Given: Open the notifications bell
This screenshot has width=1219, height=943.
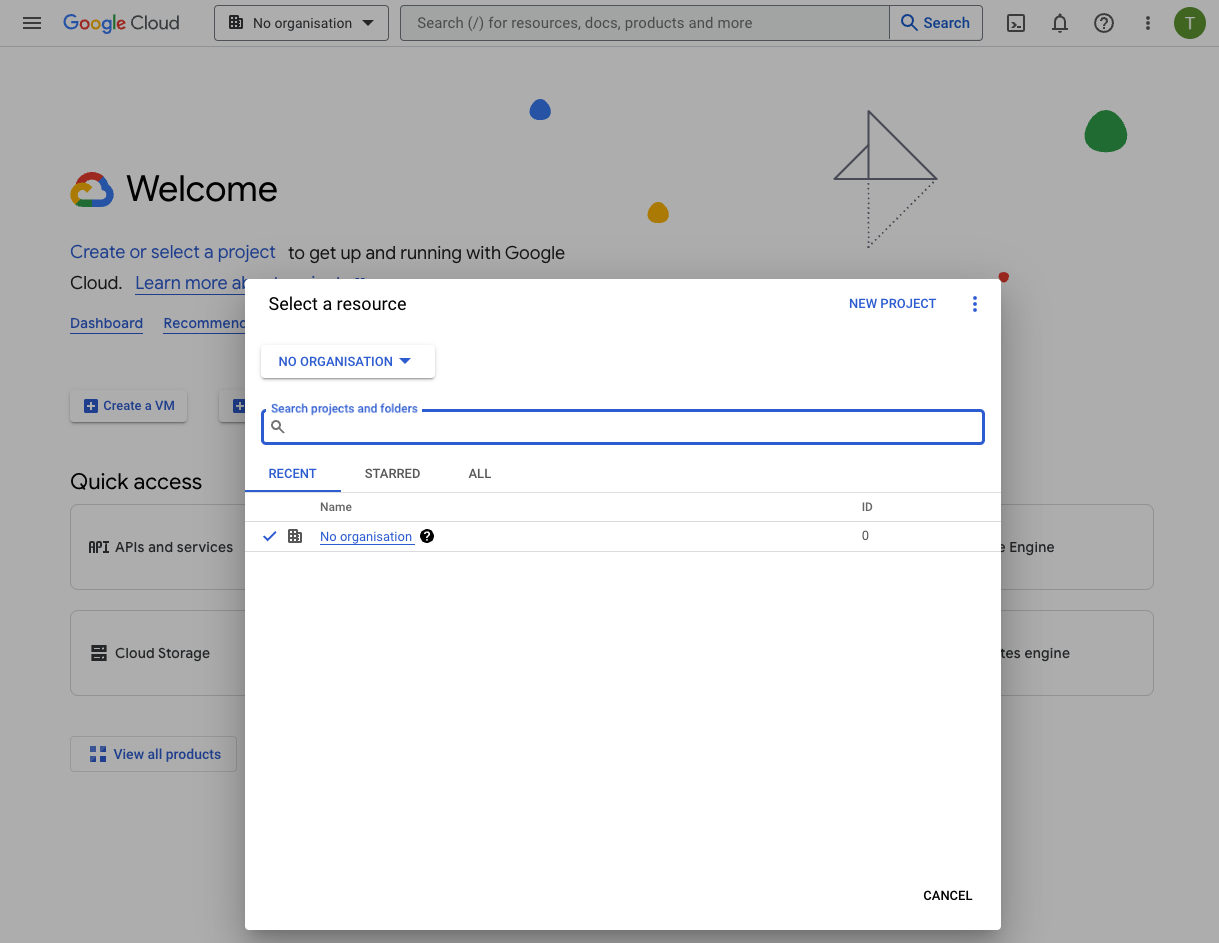Looking at the screenshot, I should pos(1060,23).
